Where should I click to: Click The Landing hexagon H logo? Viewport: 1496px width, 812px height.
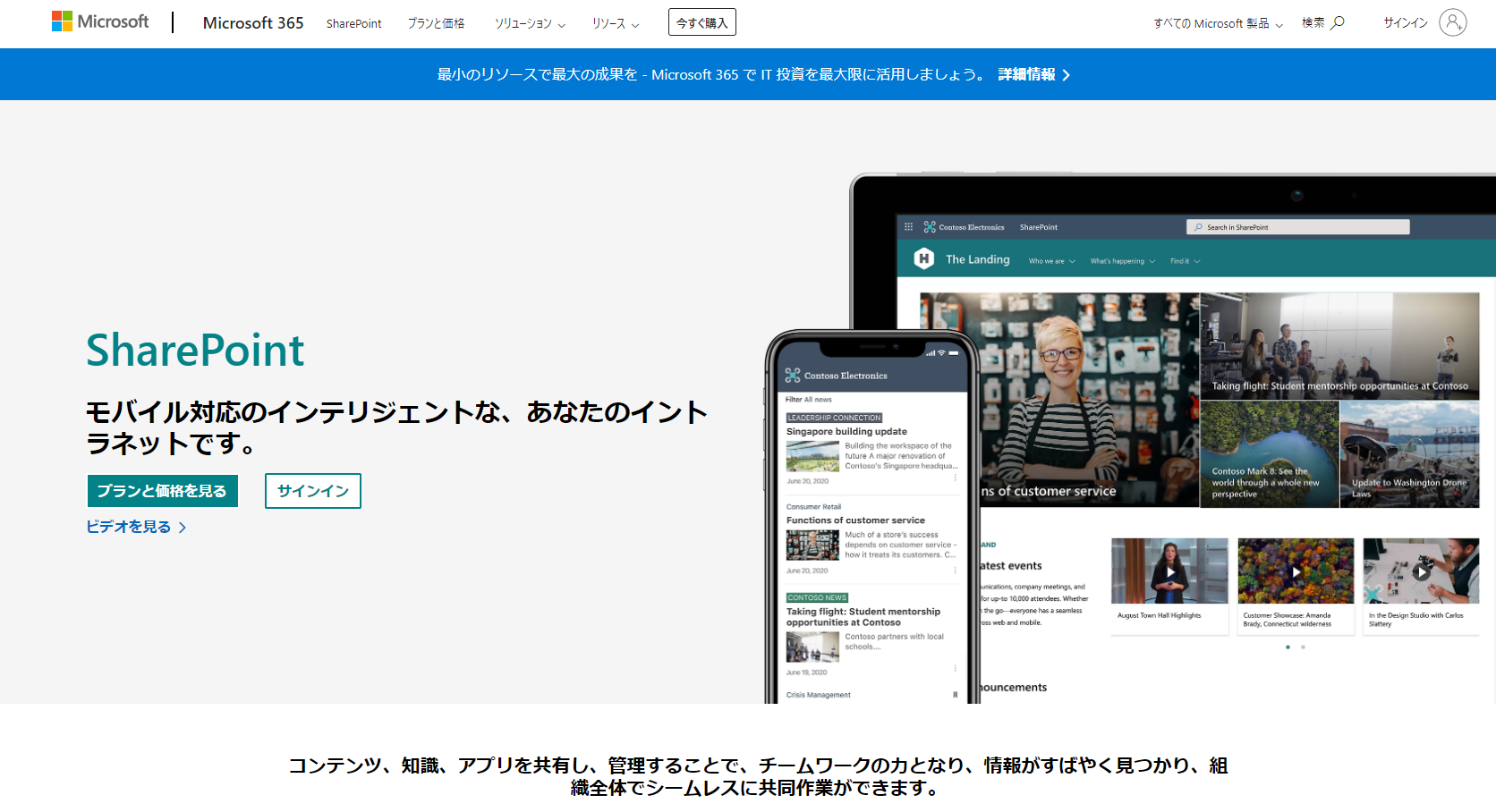point(924,259)
